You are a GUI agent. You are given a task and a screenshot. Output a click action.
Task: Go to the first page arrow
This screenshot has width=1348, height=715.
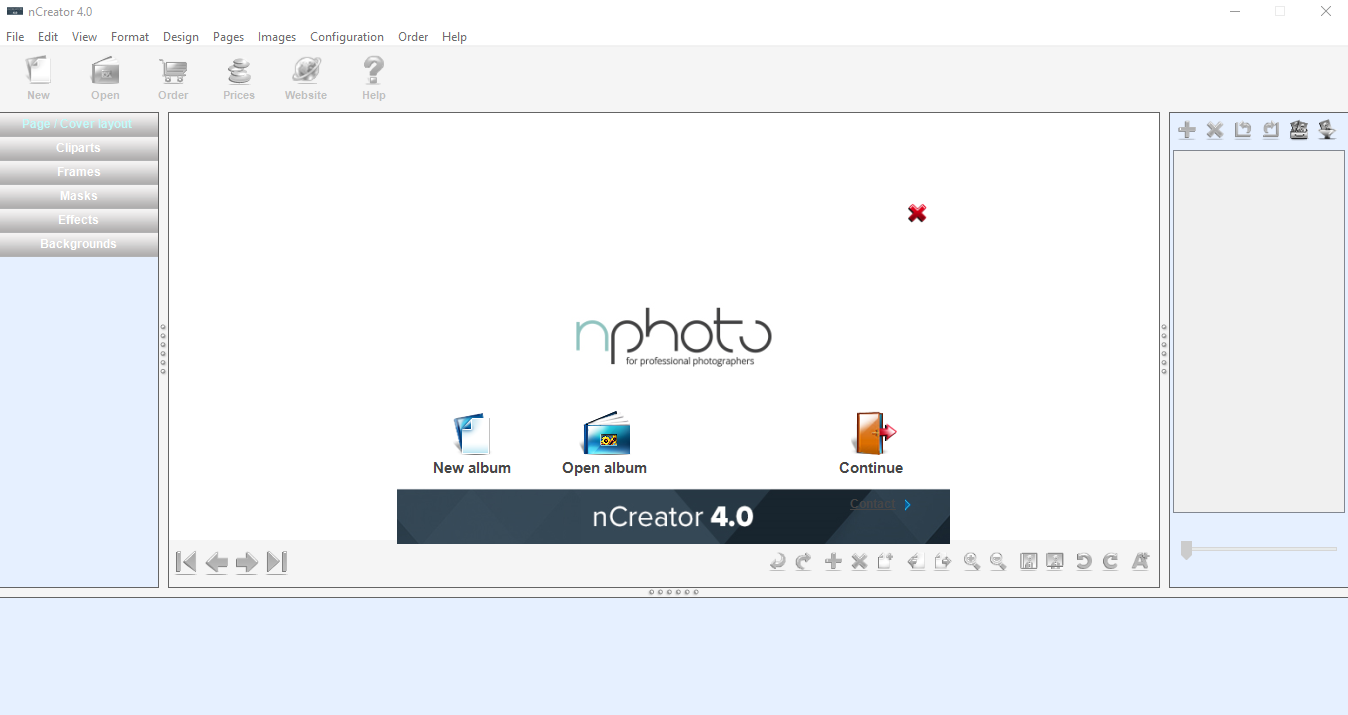point(186,562)
